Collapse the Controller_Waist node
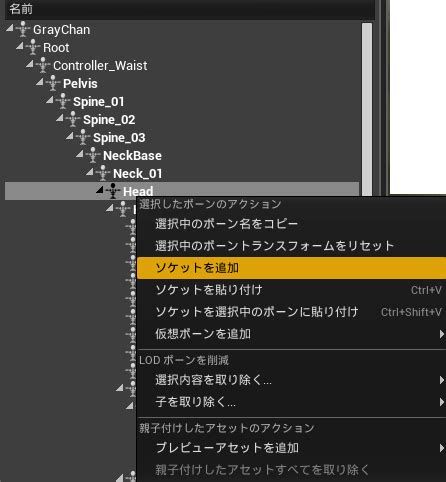446x482 pixels. [30, 64]
